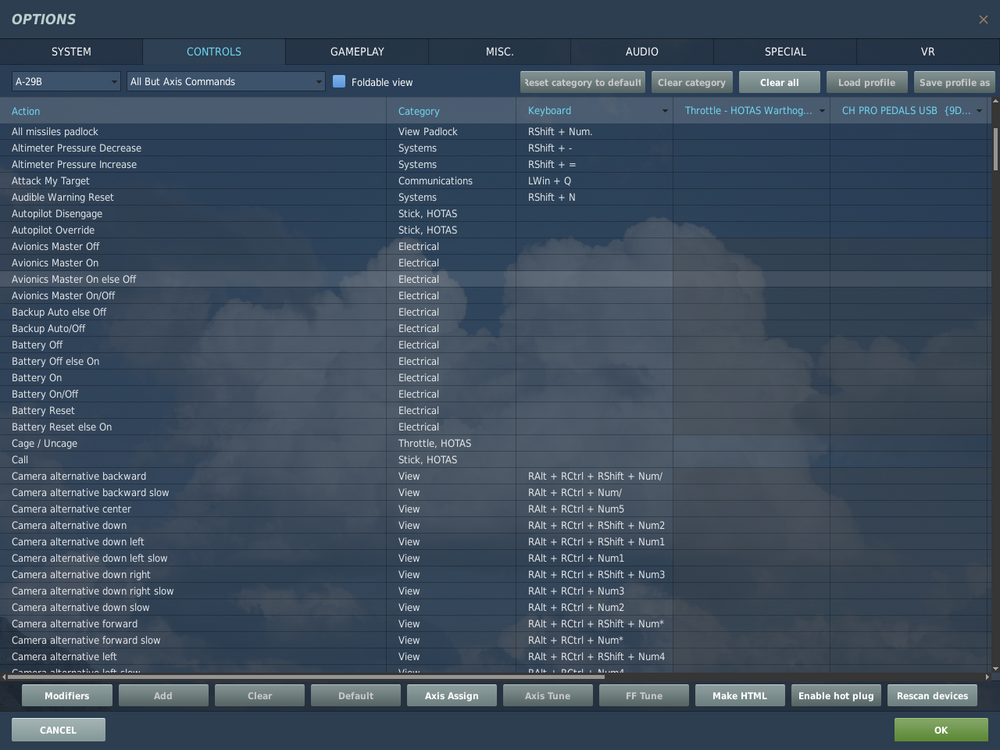Image resolution: width=1000 pixels, height=750 pixels.
Task: Click the scroll right arrow at bottom
Action: tap(988, 677)
